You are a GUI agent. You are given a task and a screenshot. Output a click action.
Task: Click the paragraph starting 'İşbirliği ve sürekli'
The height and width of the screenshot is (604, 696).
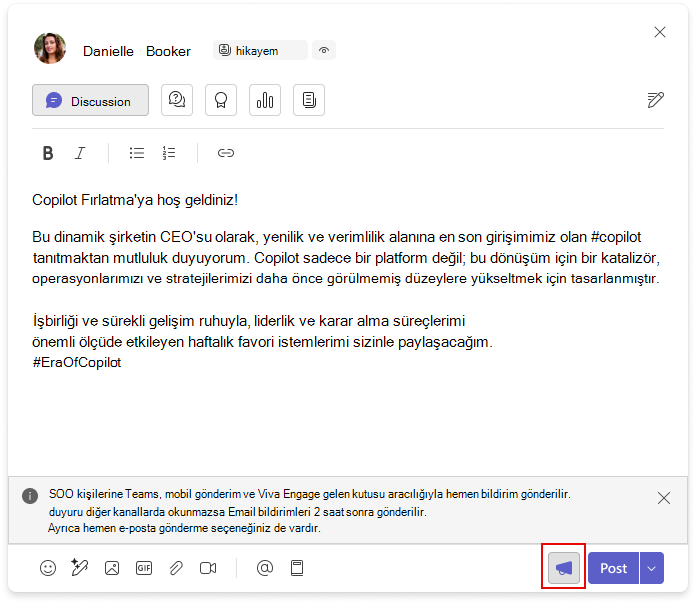[262, 342]
